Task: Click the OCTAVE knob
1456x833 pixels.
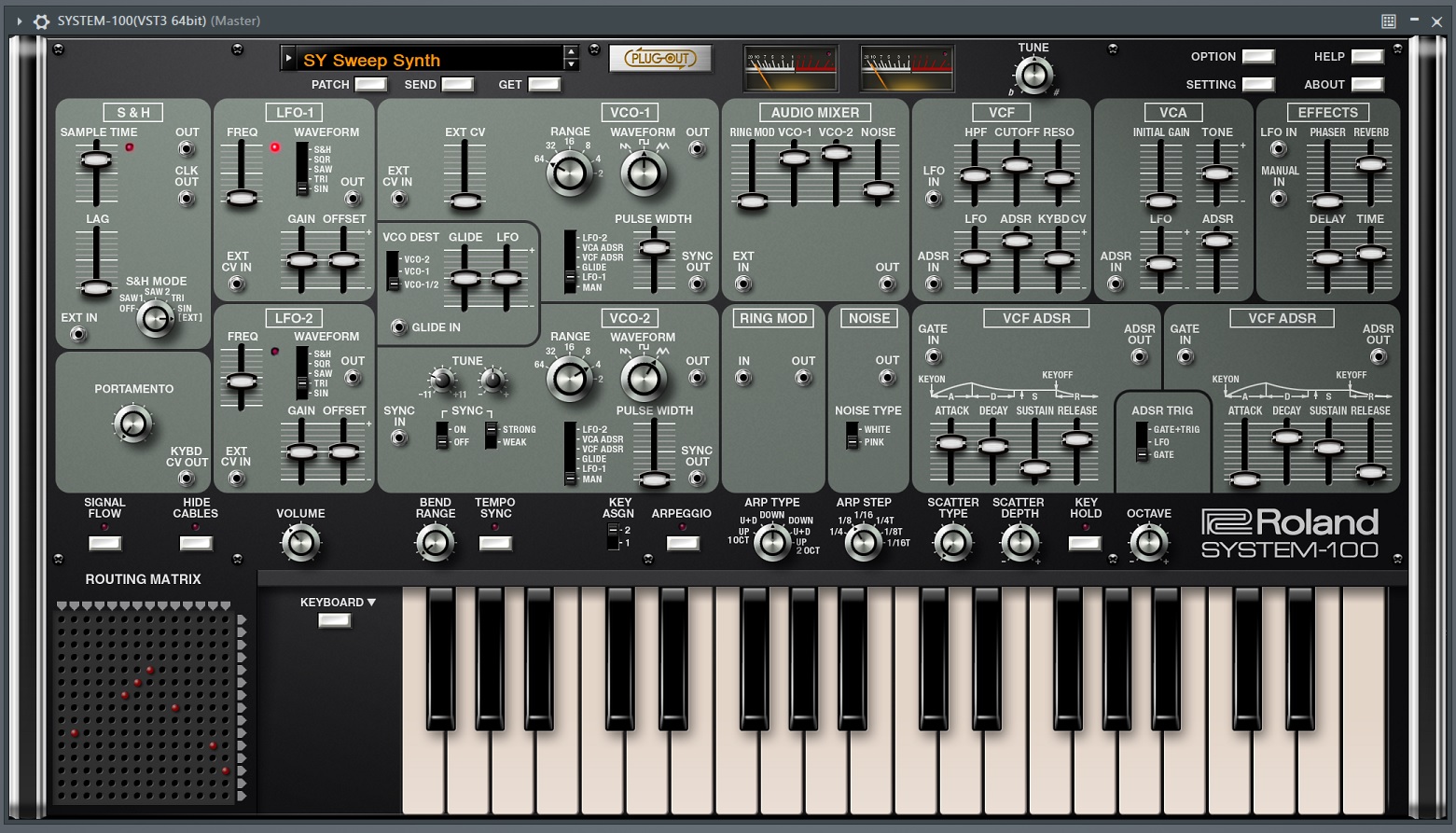Action: coord(1149,543)
